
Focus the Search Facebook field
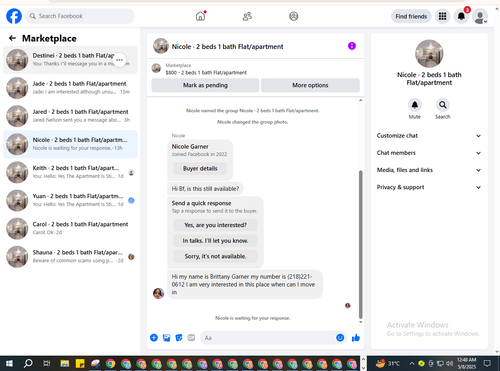(x=80, y=16)
